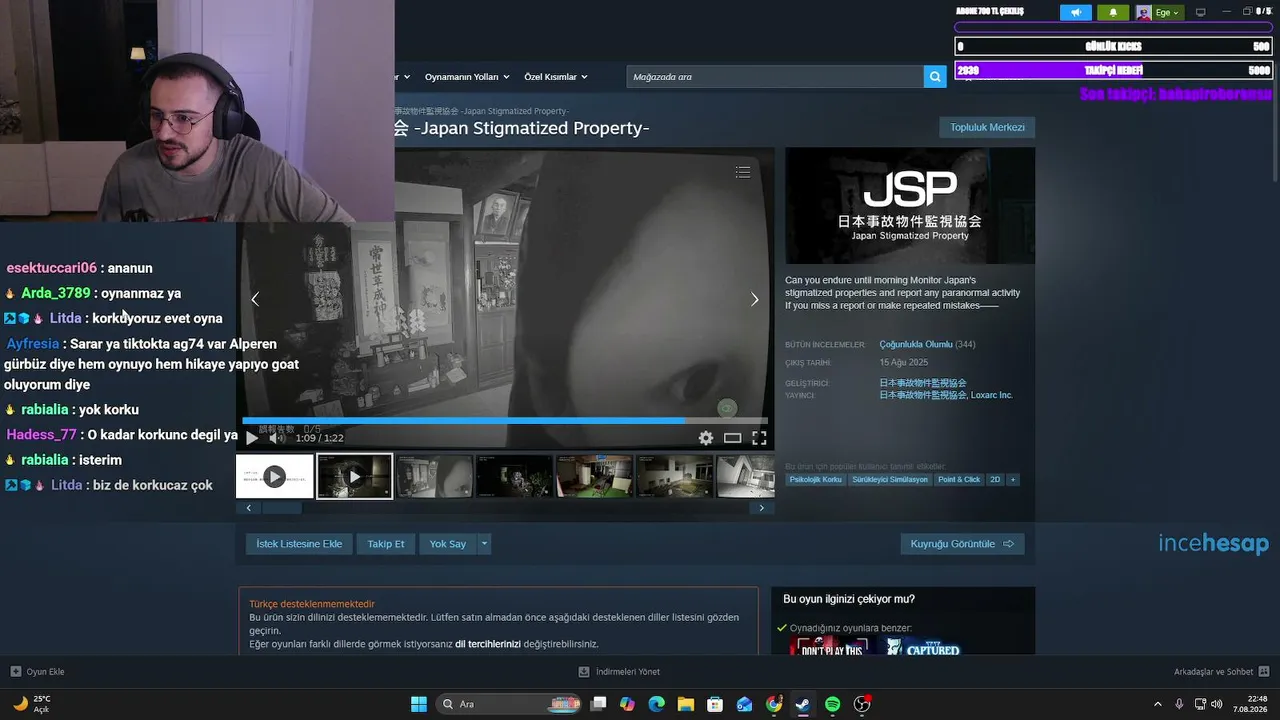Open Microsoft Edge from taskbar
This screenshot has width=1280, height=720.
click(656, 704)
